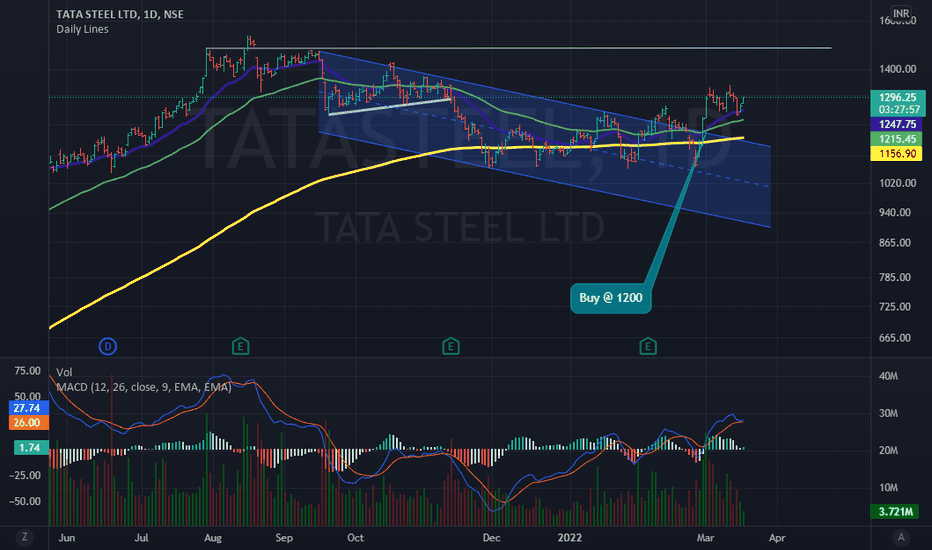The width and height of the screenshot is (932, 550).
Task: Click the 'Mar' date axis label
Action: pos(706,538)
